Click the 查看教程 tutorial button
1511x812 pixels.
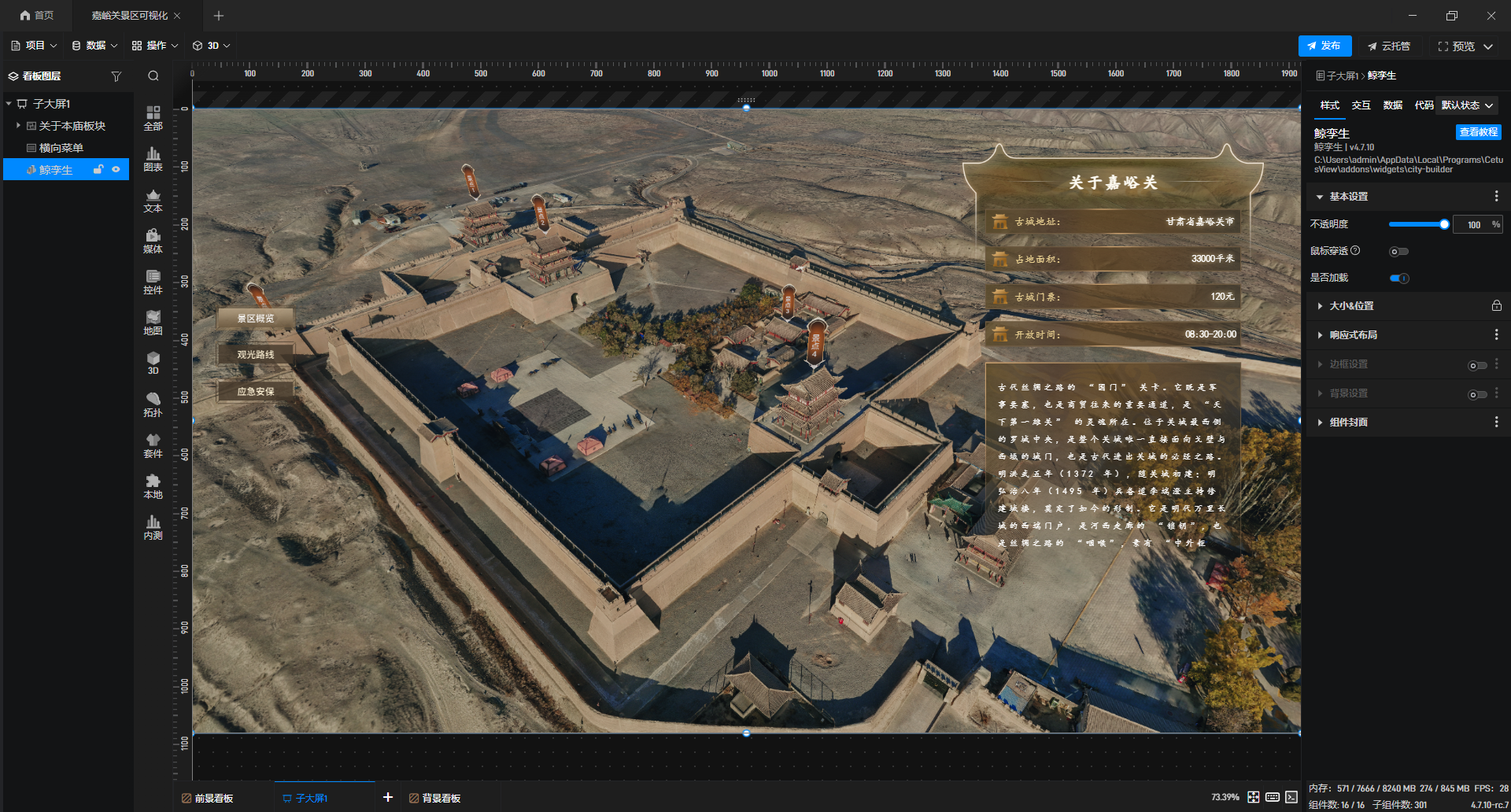click(1478, 132)
